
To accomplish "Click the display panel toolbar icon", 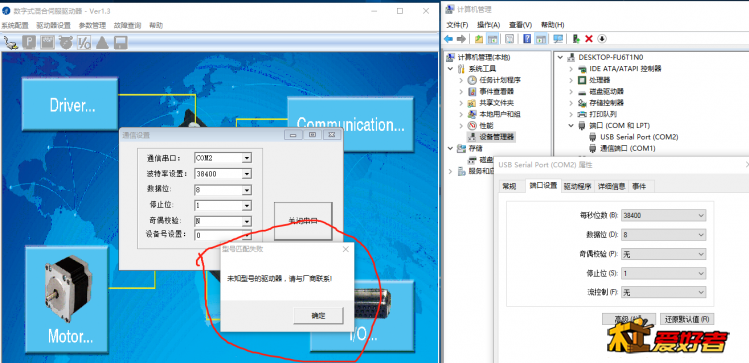I will [x=47, y=43].
